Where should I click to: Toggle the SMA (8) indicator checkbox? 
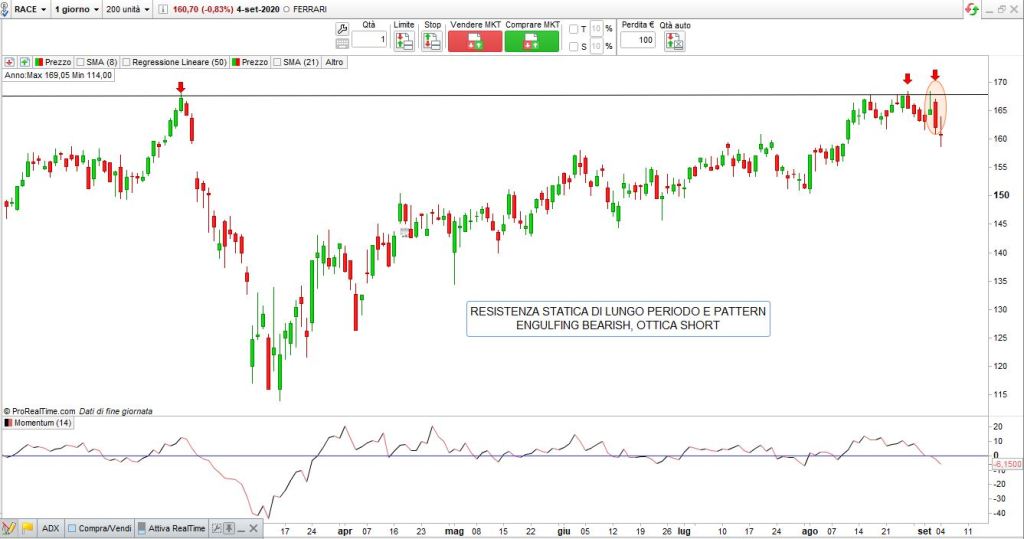(80, 61)
